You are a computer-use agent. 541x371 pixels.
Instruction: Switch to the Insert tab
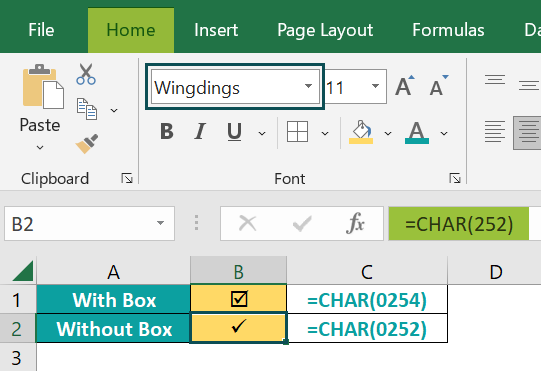[216, 30]
